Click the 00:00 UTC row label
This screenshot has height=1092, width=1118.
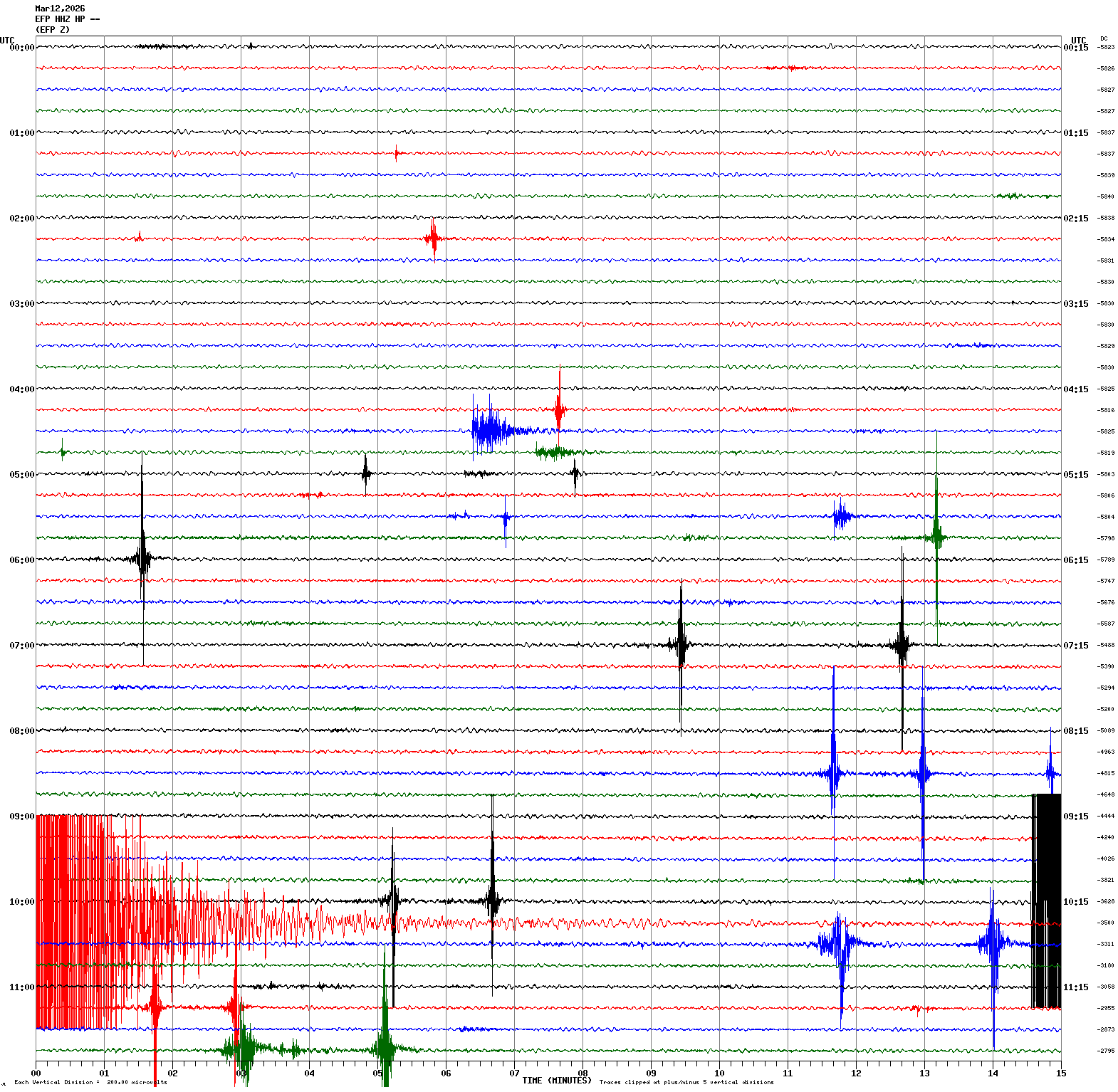point(21,48)
